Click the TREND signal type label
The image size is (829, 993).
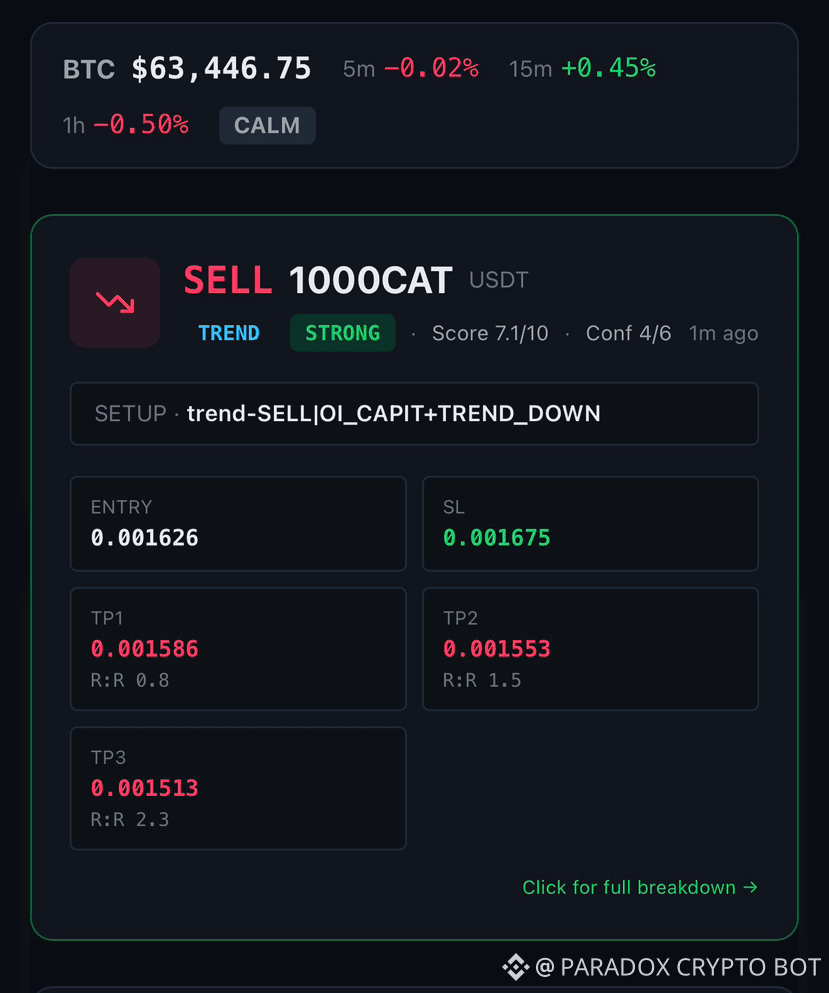tap(229, 333)
